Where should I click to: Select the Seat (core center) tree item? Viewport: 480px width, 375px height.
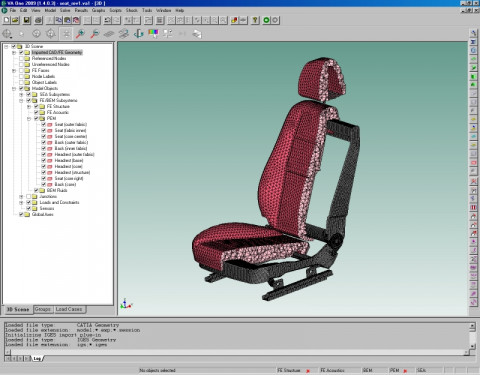point(71,136)
